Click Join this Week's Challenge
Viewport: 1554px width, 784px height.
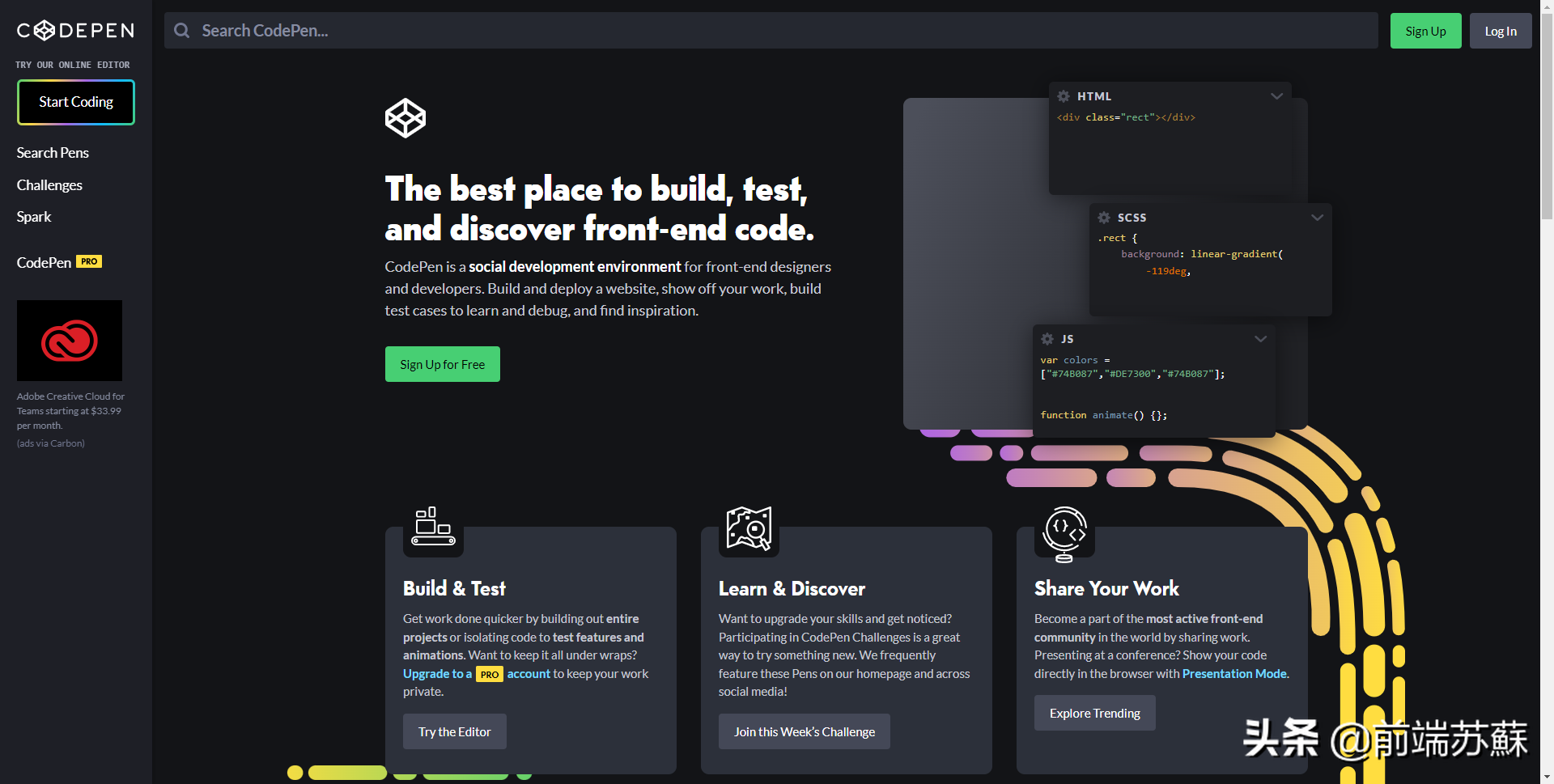(805, 731)
